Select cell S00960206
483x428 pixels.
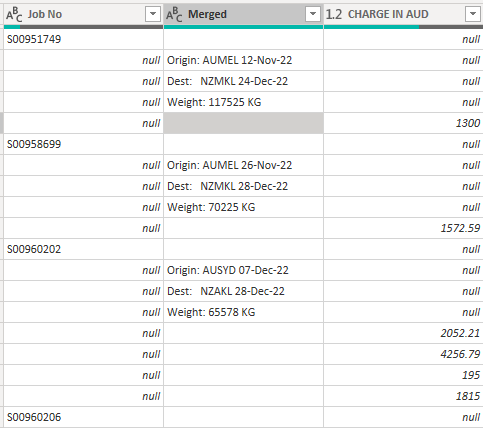(x=83, y=417)
